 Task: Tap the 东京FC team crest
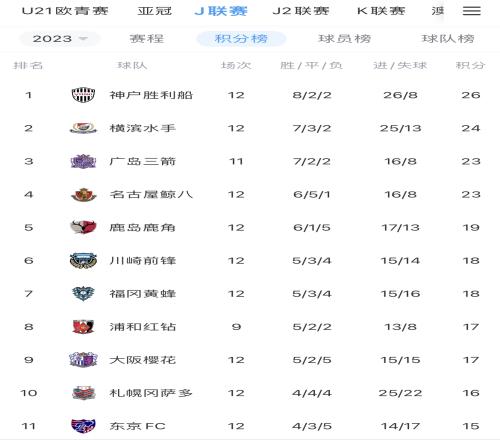83,426
